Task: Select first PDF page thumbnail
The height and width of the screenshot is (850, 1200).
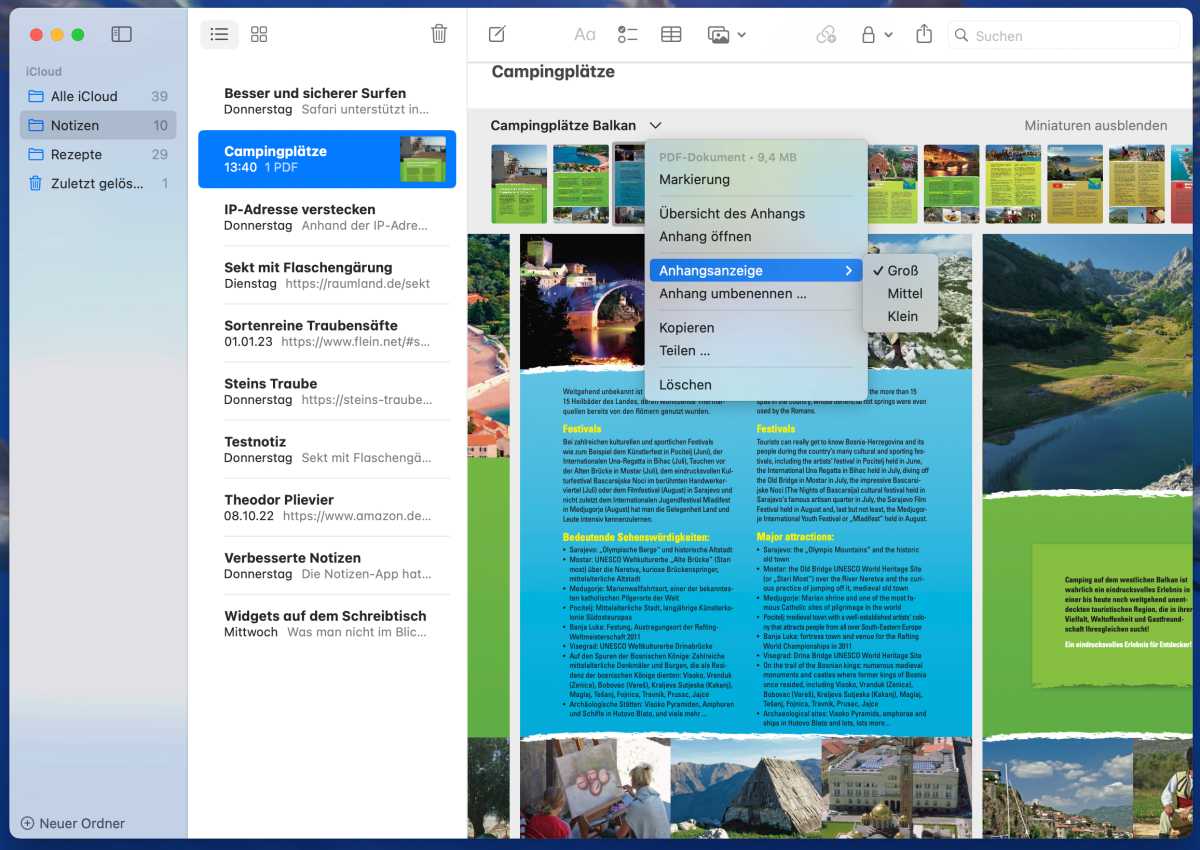Action: (519, 184)
